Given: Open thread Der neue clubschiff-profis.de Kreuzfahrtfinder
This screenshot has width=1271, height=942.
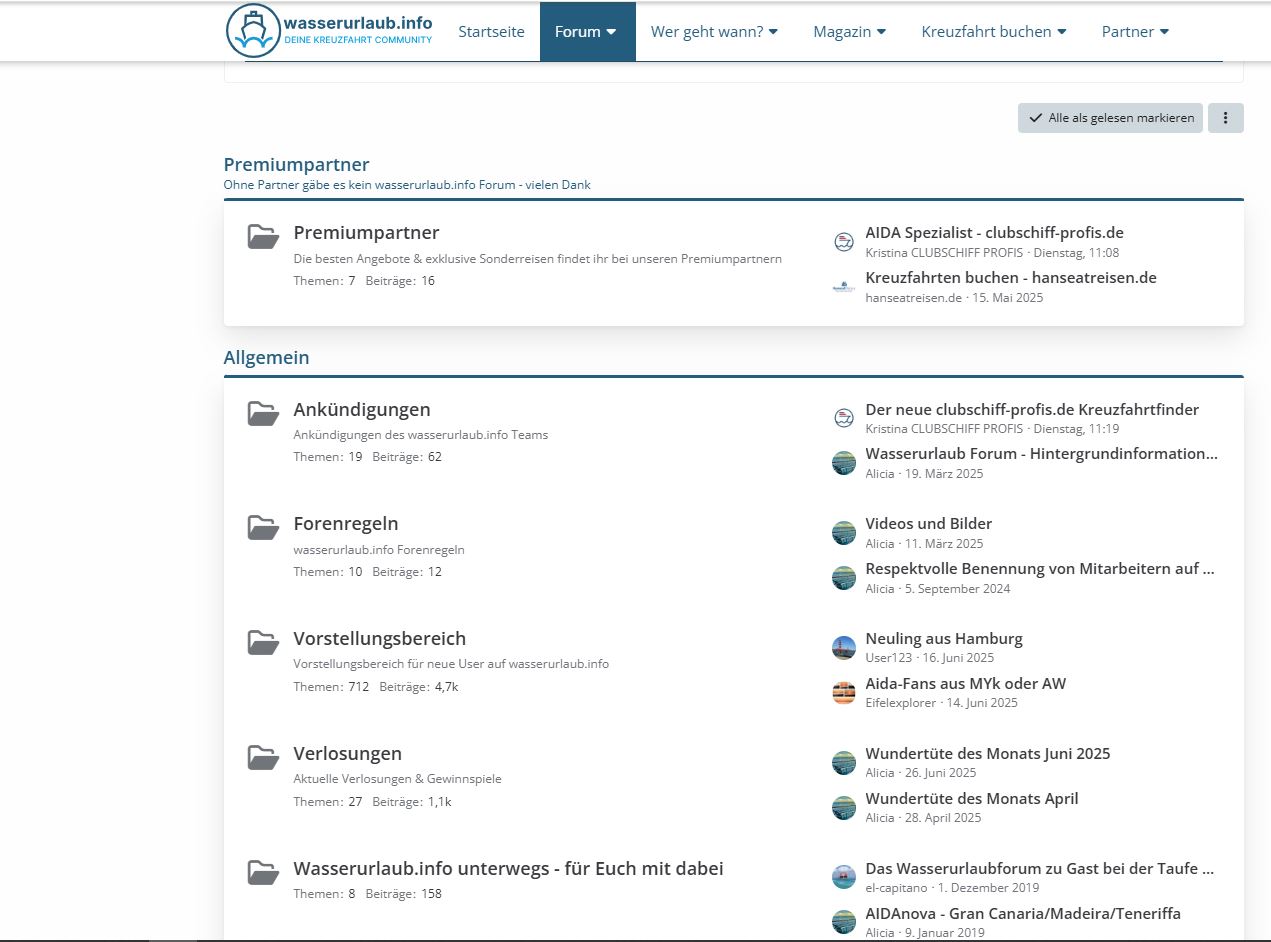Looking at the screenshot, I should click(1032, 409).
